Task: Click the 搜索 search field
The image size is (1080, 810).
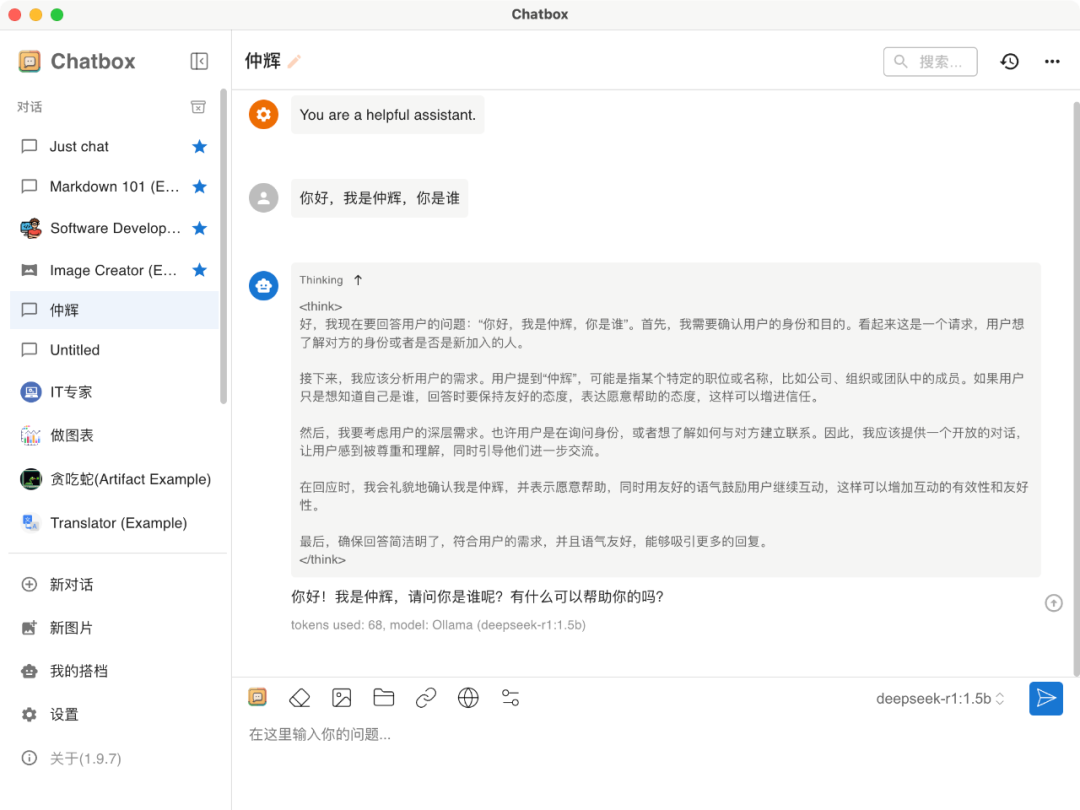Action: [x=930, y=61]
